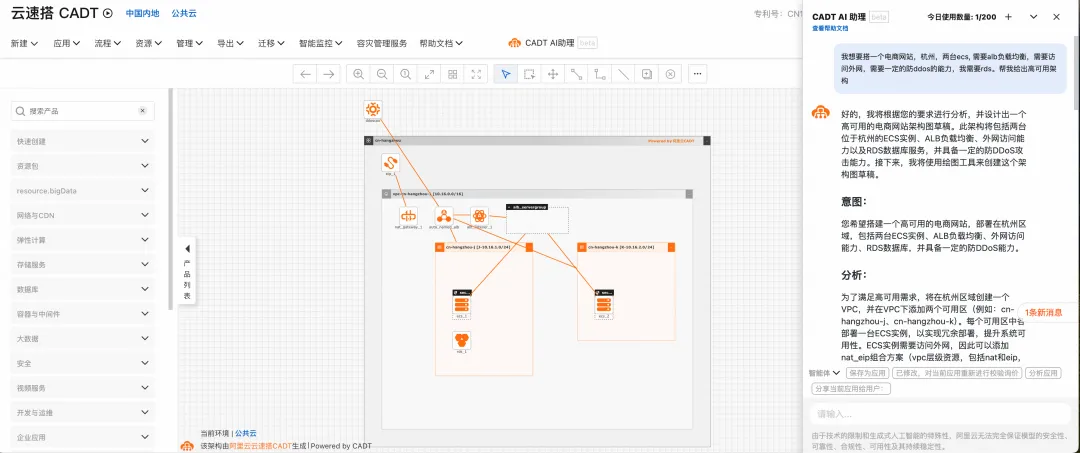This screenshot has height=453, width=1080.
Task: Click the play icon beside 云速搭 CADT title
Action: 107,13
